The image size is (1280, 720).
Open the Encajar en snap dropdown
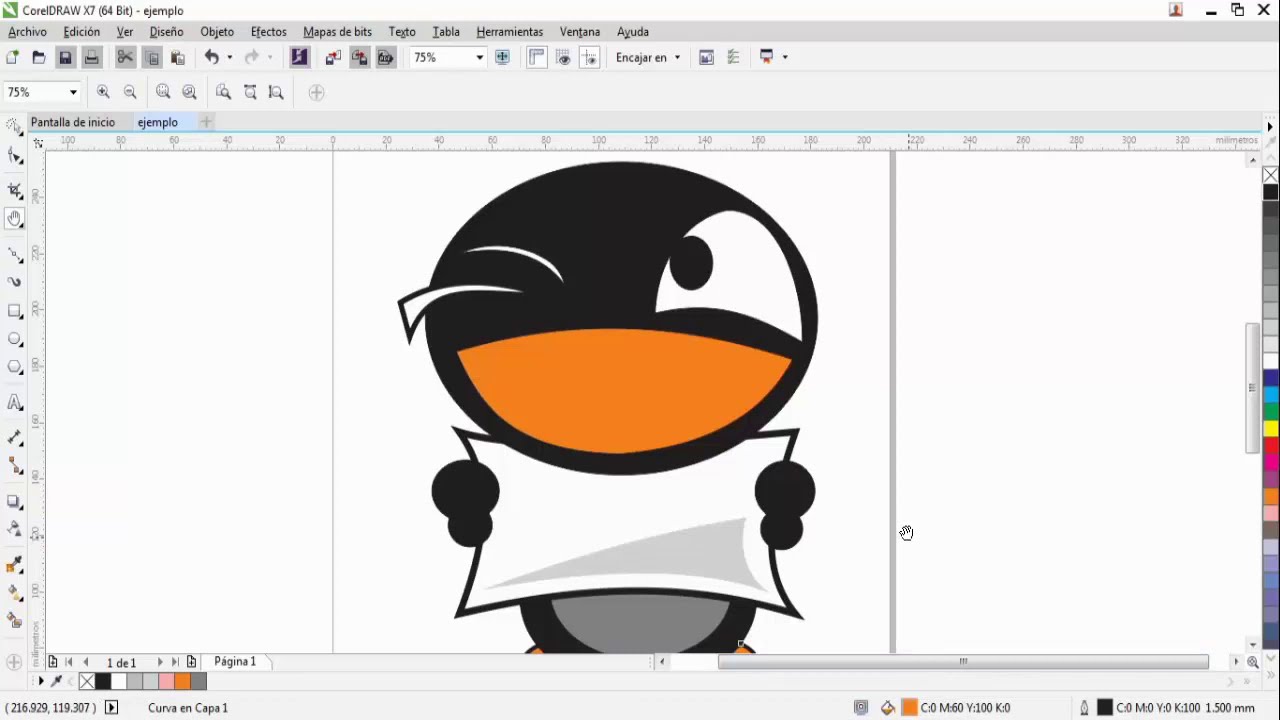pos(648,57)
